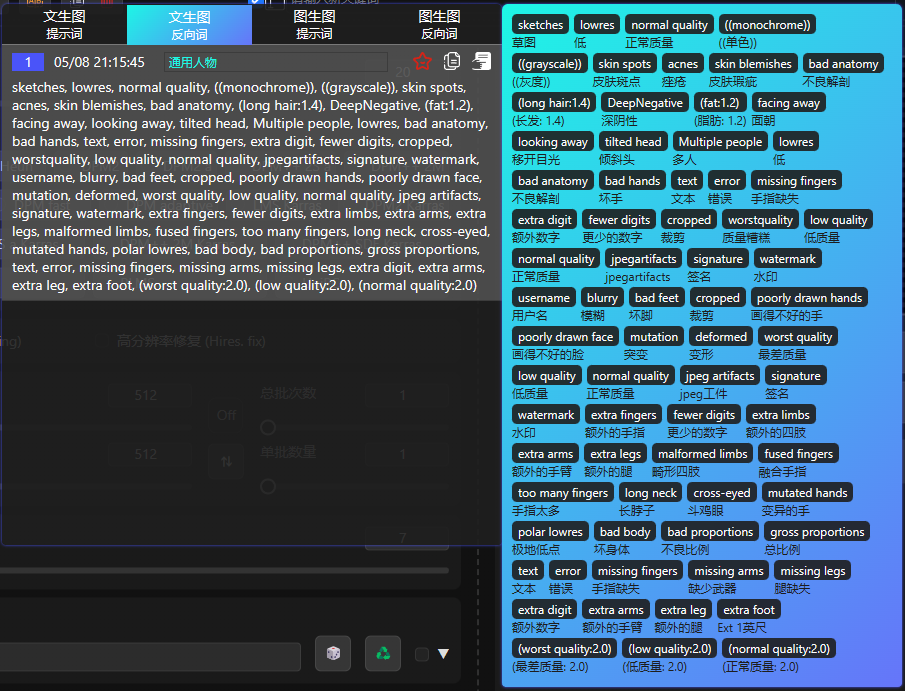905x691 pixels.
Task: Open the 图生图 反向词 tab
Action: 439,24
